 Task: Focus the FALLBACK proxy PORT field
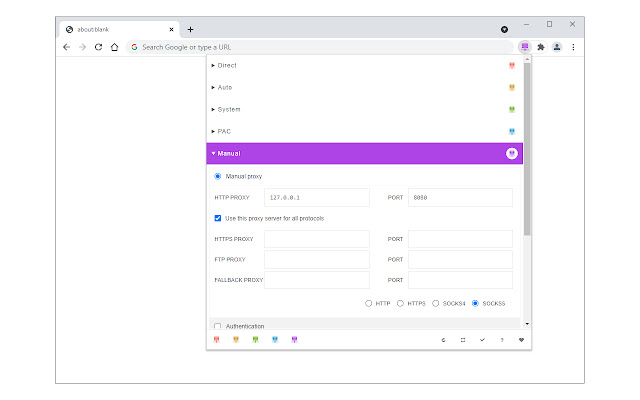pos(460,280)
